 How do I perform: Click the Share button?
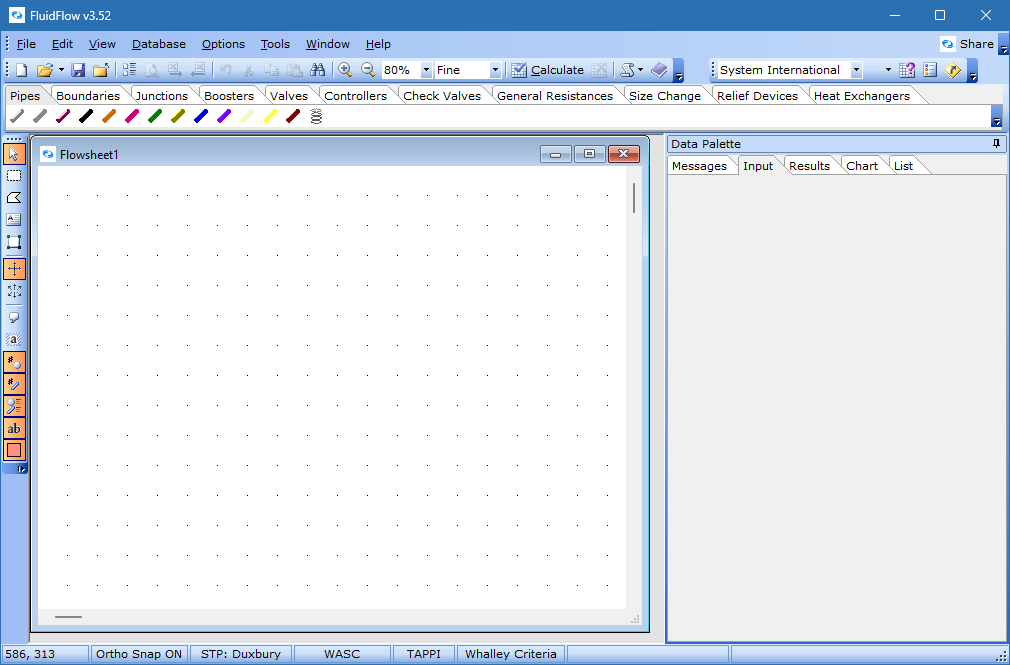967,44
